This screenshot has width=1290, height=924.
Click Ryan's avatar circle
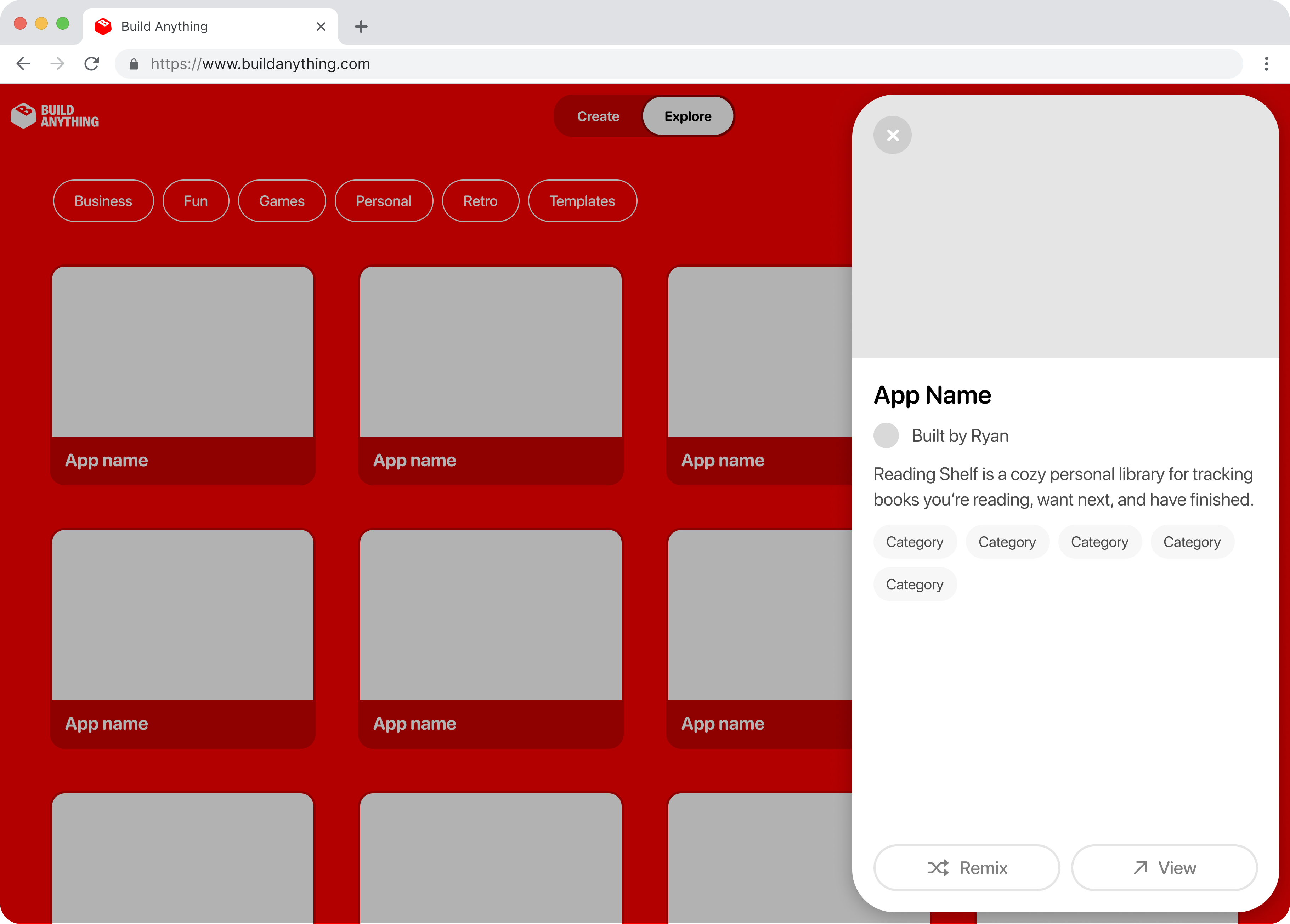pos(886,435)
